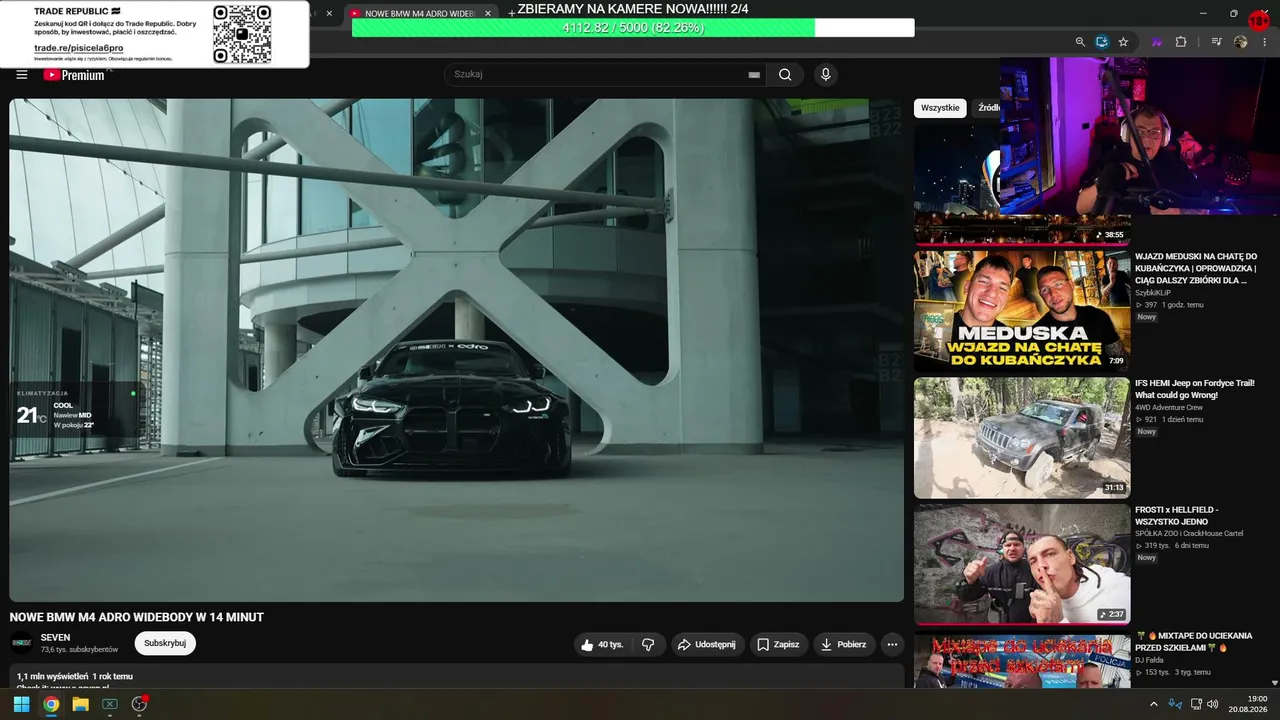Open Chrome's three-dot menu
Image resolution: width=1280 pixels, height=720 pixels.
coord(1264,42)
